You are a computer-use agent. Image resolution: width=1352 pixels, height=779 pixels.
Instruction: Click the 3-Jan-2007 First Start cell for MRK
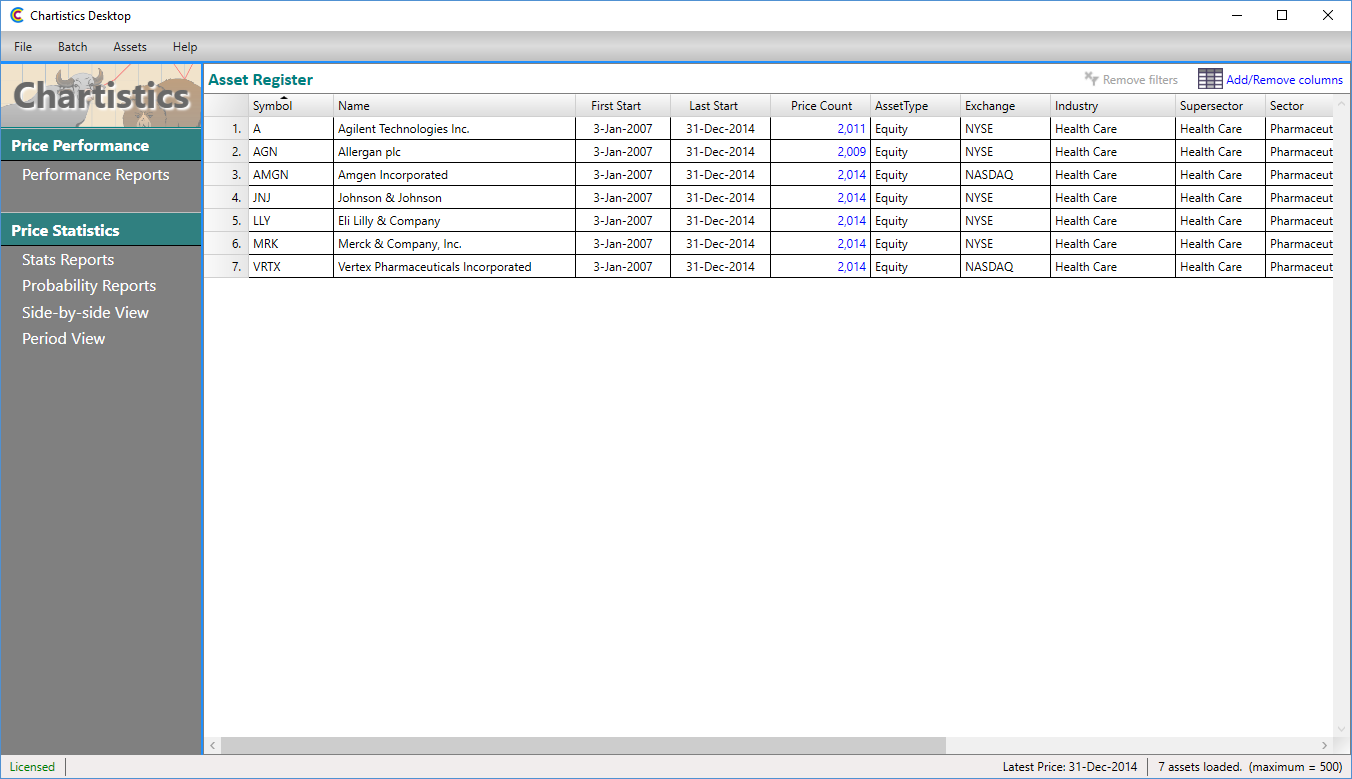pos(623,244)
